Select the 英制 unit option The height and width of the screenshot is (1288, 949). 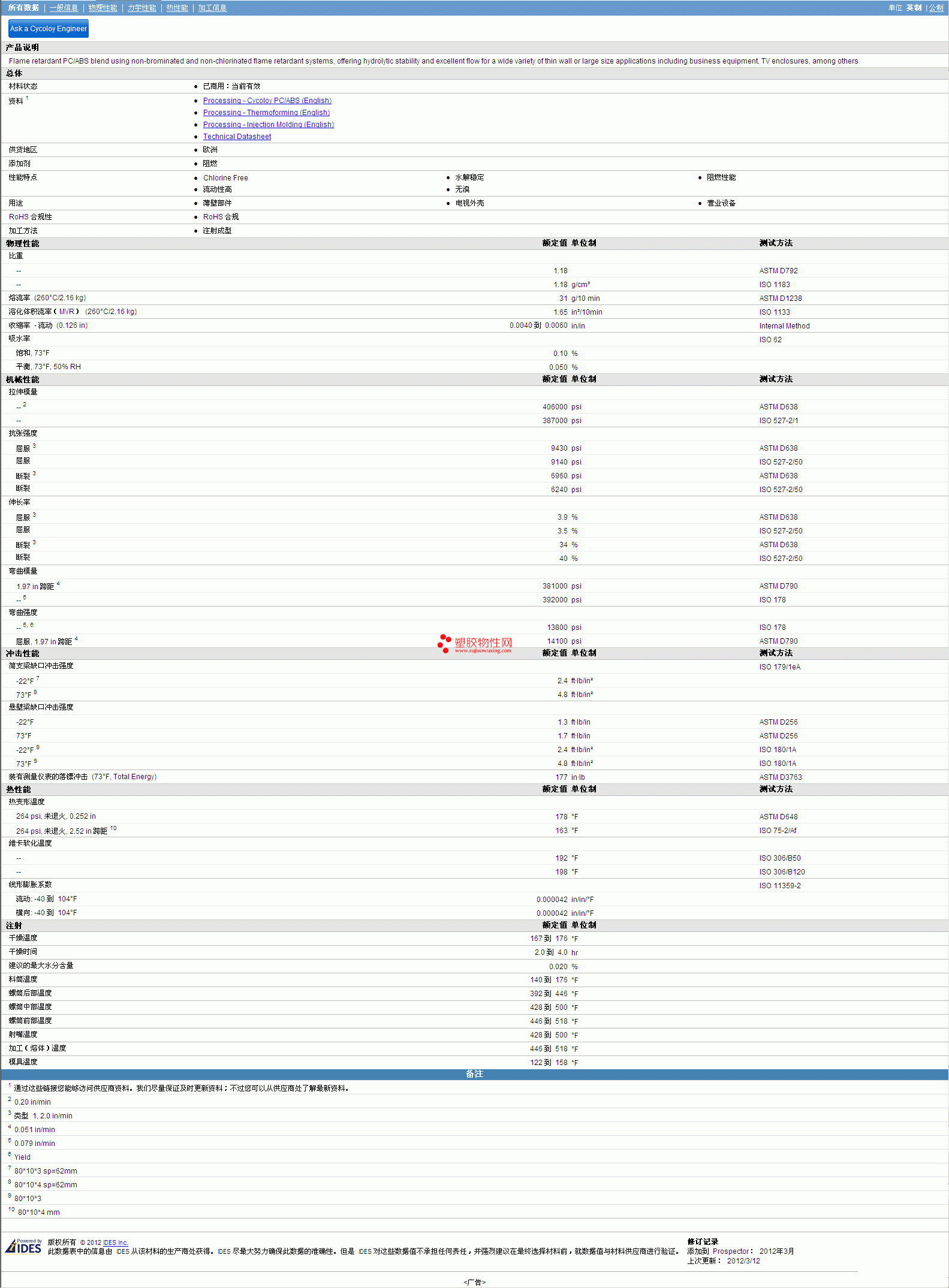[x=914, y=8]
